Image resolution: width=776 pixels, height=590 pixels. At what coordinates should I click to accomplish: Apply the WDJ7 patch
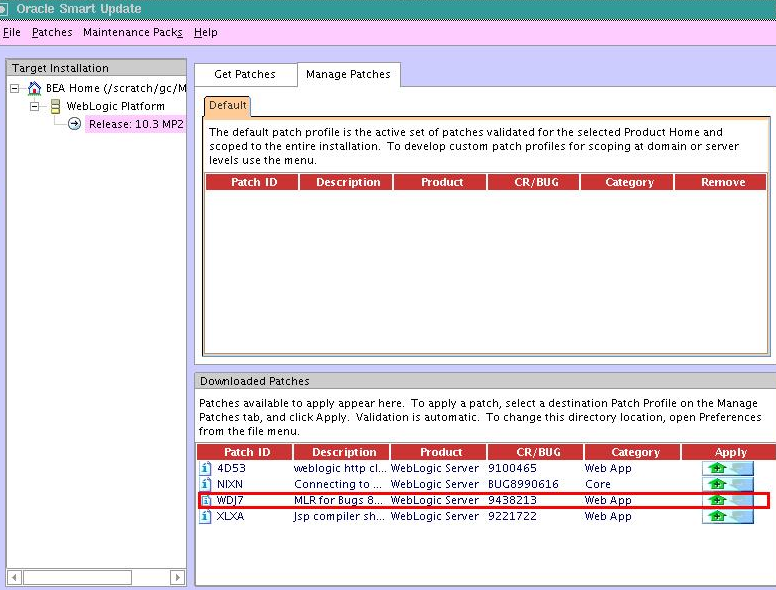pos(727,500)
